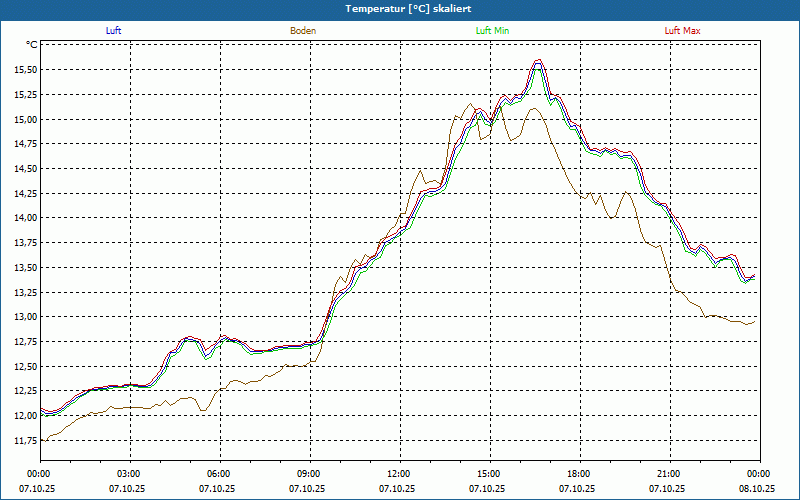
Task: Toggle the 'Luft Min' legend label
Action: [x=492, y=31]
